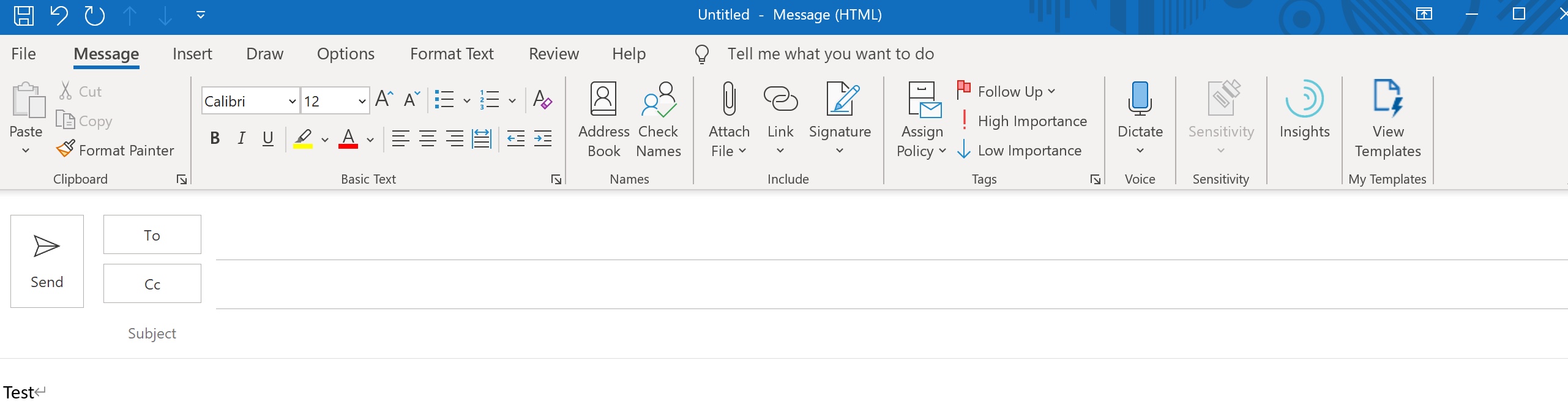This screenshot has height=415, width=1568.
Task: Open the Calibri font name dropdown
Action: (292, 101)
